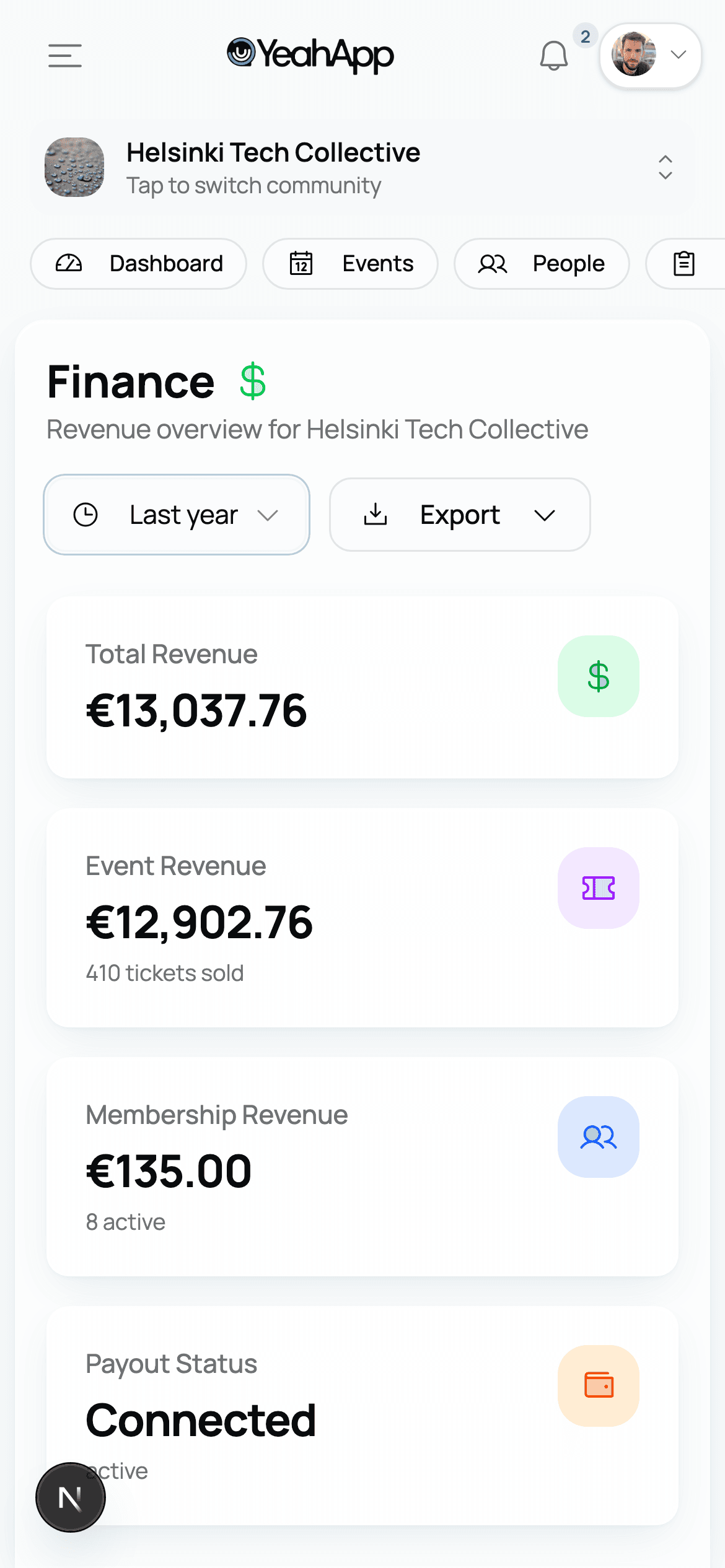Expand the community switcher chevrons
The height and width of the screenshot is (1568, 725).
[666, 167]
